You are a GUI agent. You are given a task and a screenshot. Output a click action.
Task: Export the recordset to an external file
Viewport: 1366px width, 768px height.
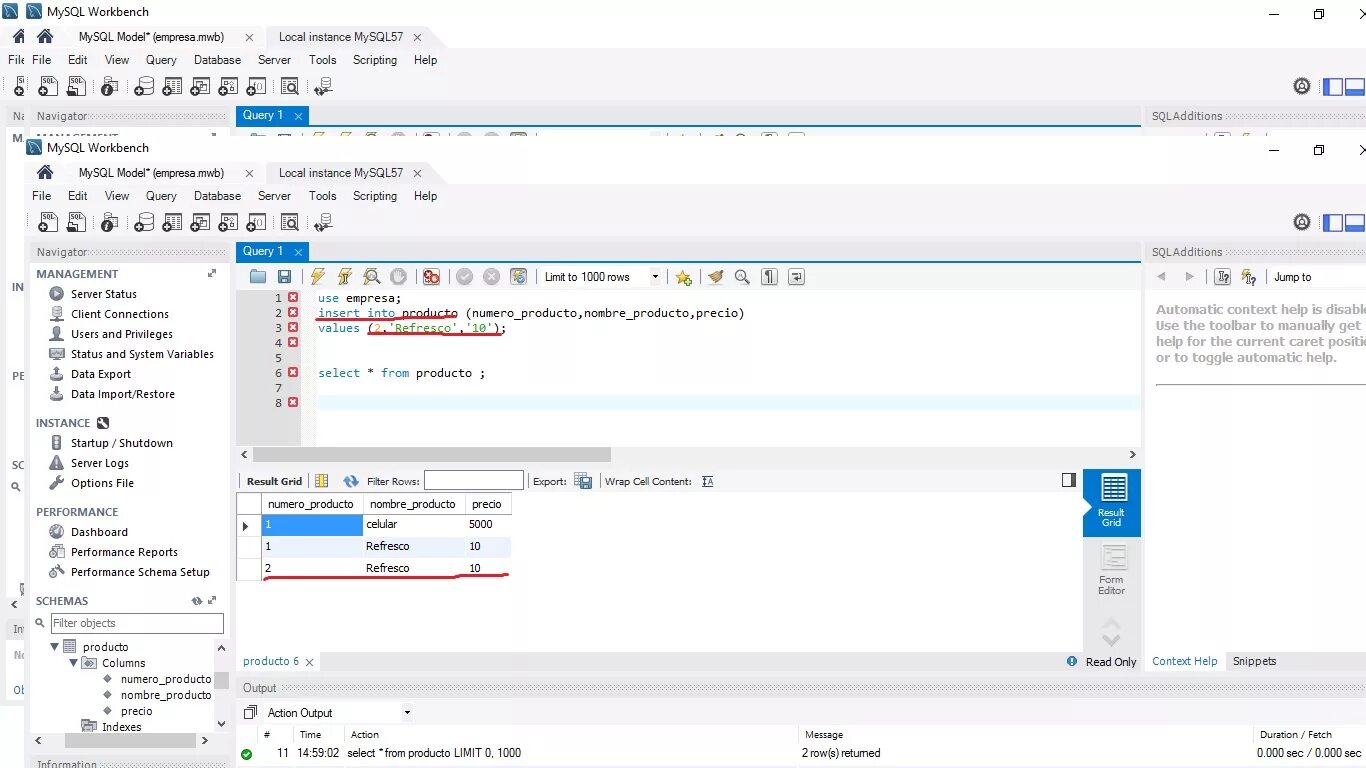pos(583,481)
